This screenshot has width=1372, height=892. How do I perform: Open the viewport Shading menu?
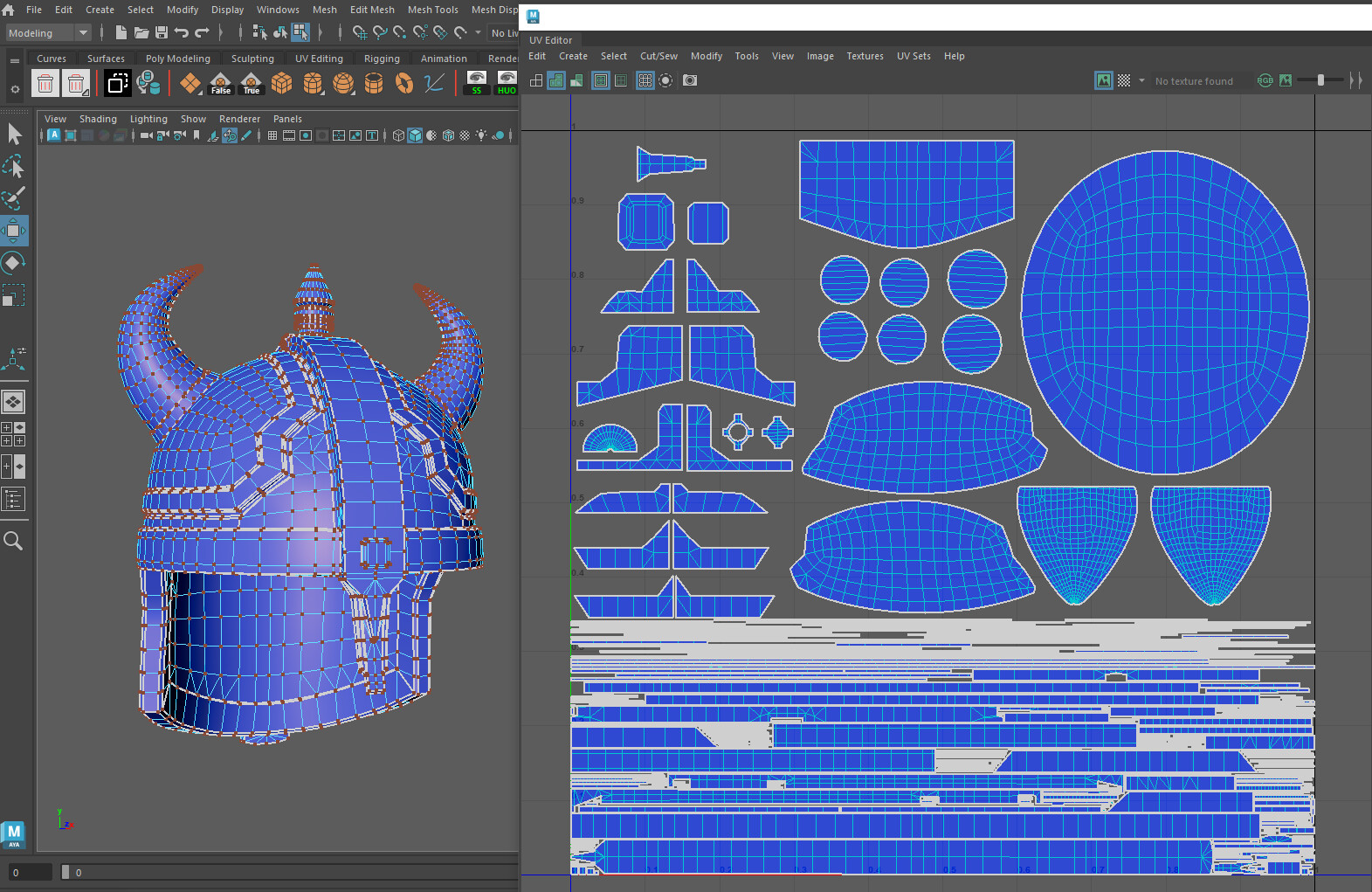(x=98, y=119)
